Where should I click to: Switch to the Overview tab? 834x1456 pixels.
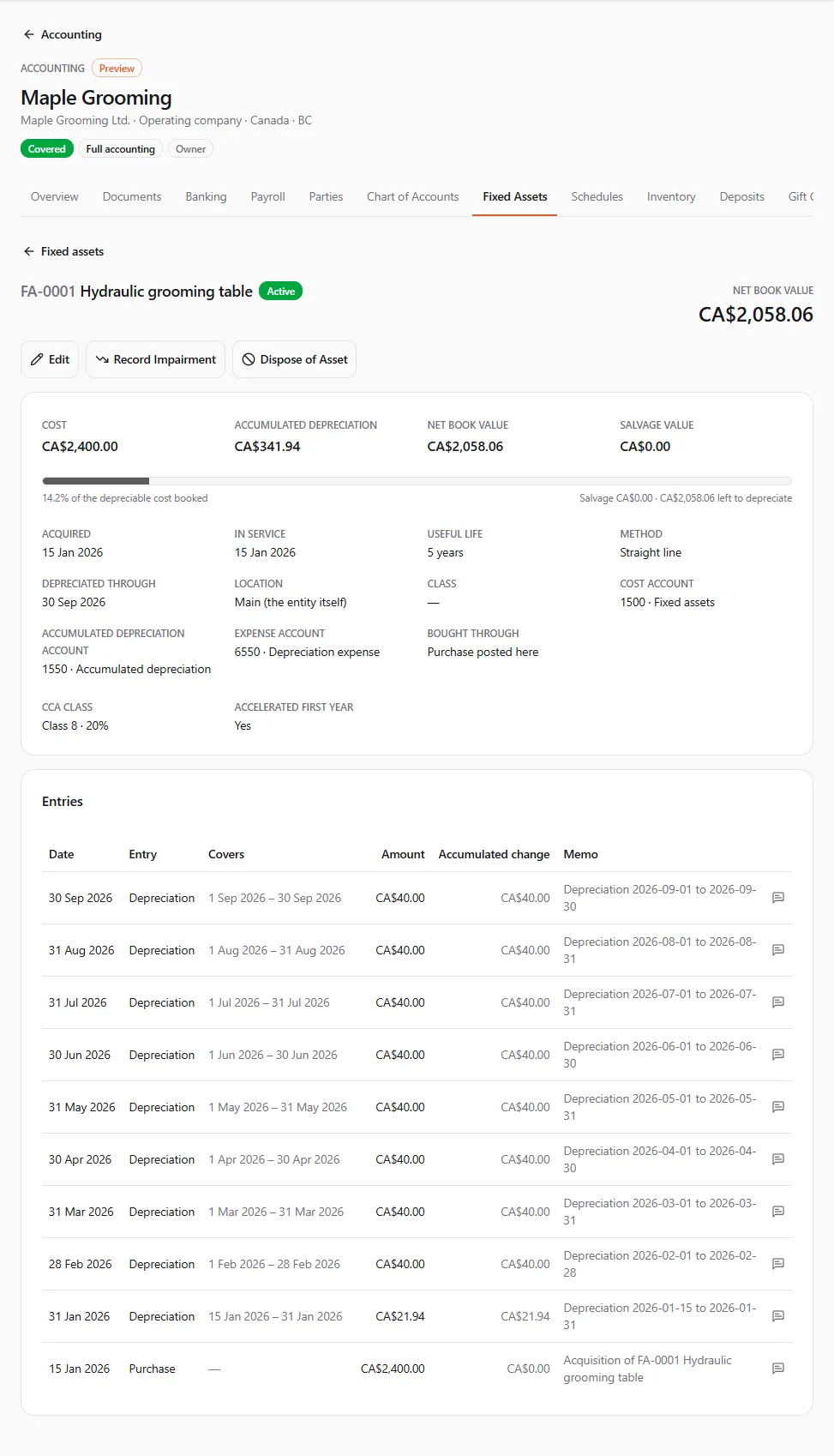(x=55, y=196)
